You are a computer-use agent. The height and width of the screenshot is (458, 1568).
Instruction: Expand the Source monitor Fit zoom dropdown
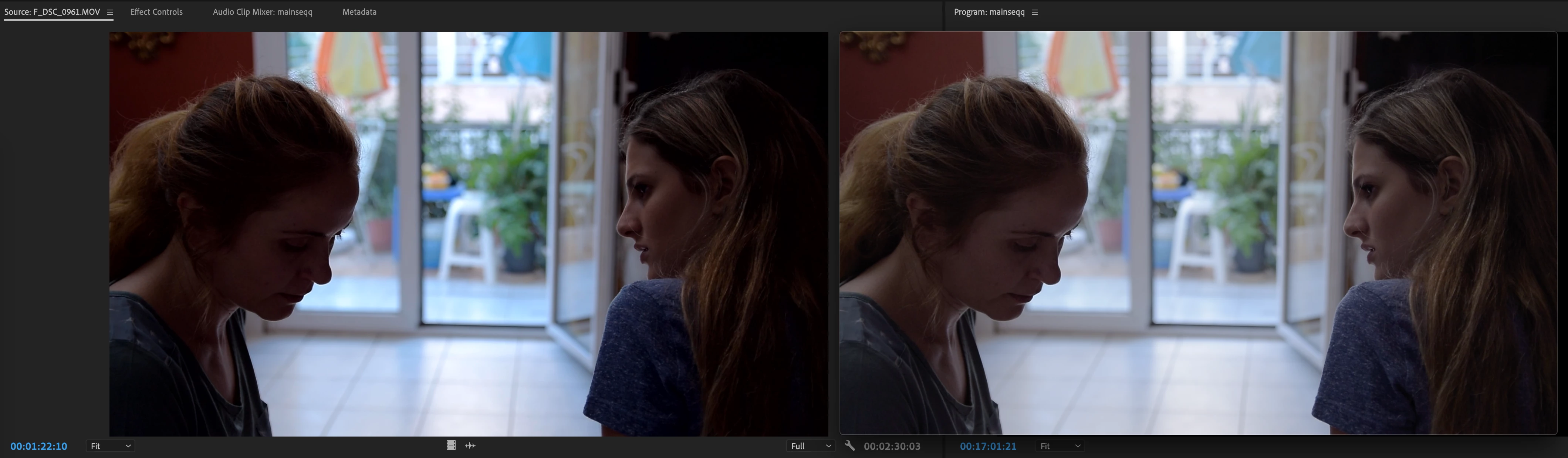110,447
